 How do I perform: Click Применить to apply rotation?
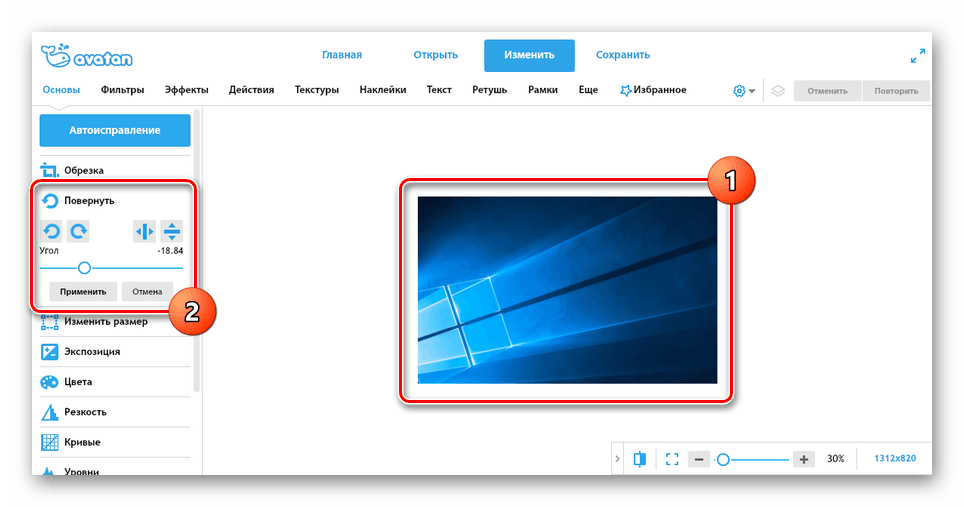pos(83,291)
